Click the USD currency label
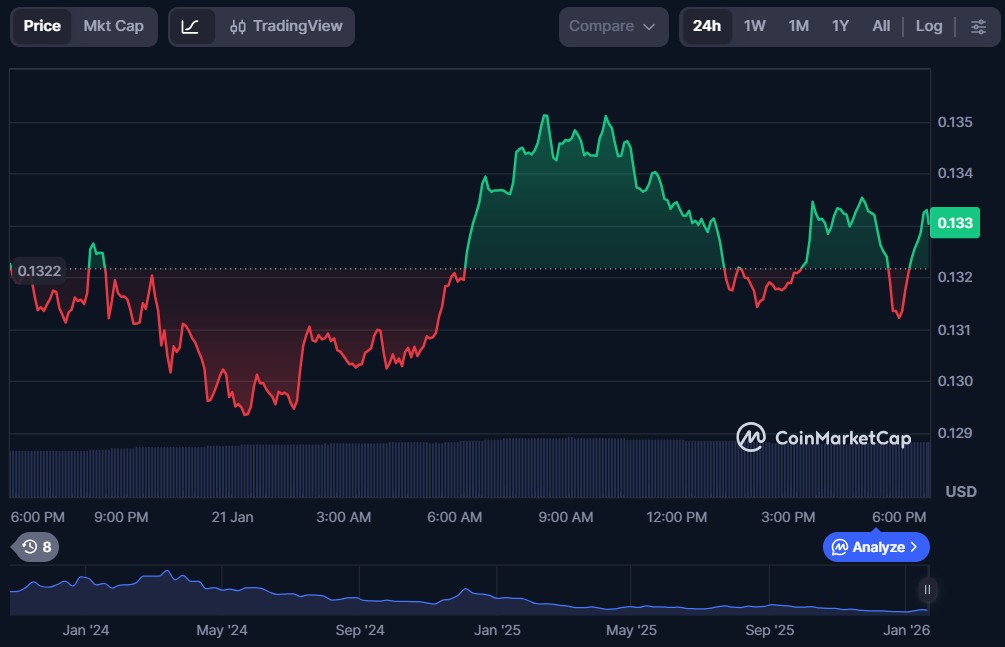Screen dimensions: 1005x647 (960, 492)
